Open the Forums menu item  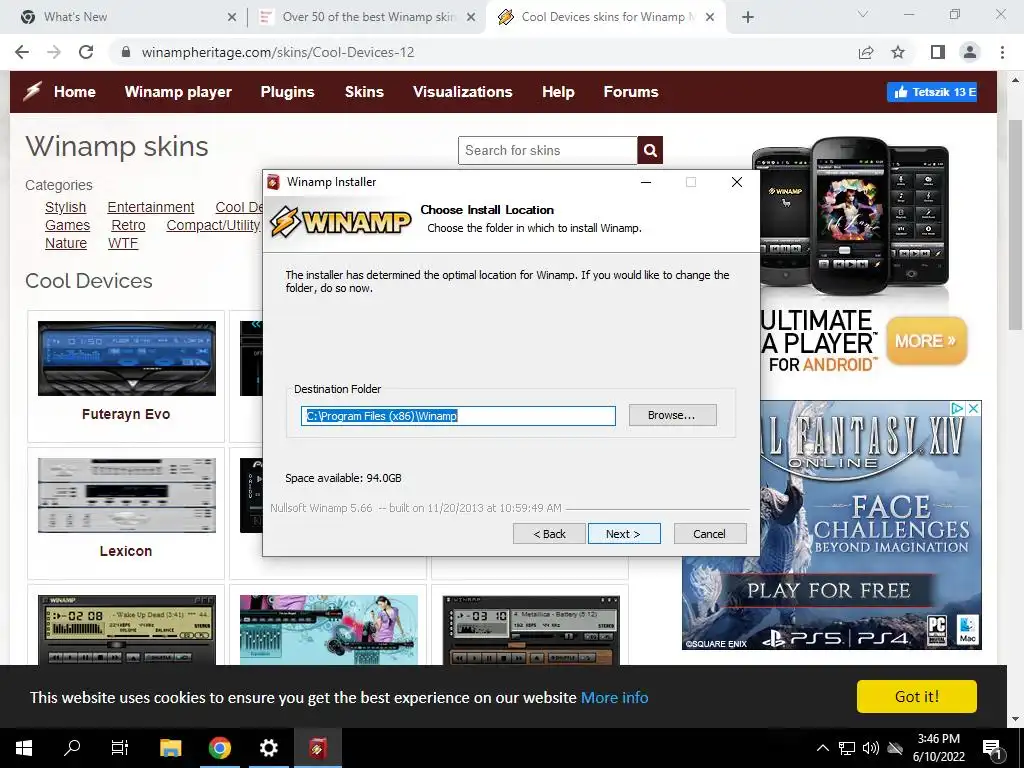click(x=631, y=92)
